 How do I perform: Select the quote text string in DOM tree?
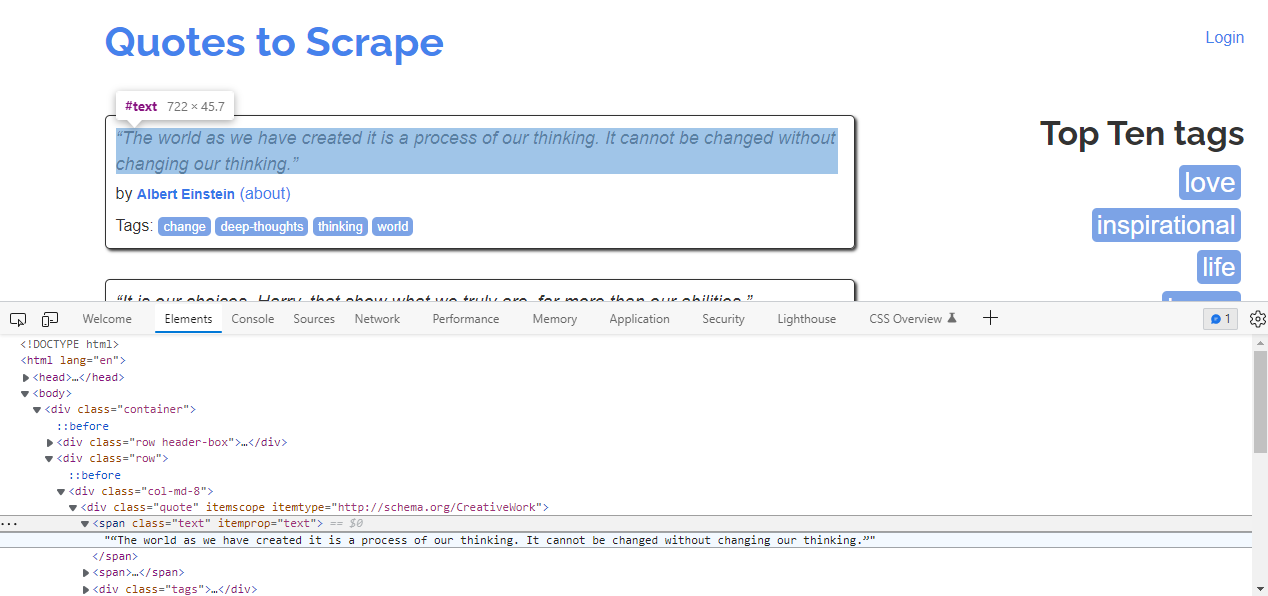coord(490,540)
